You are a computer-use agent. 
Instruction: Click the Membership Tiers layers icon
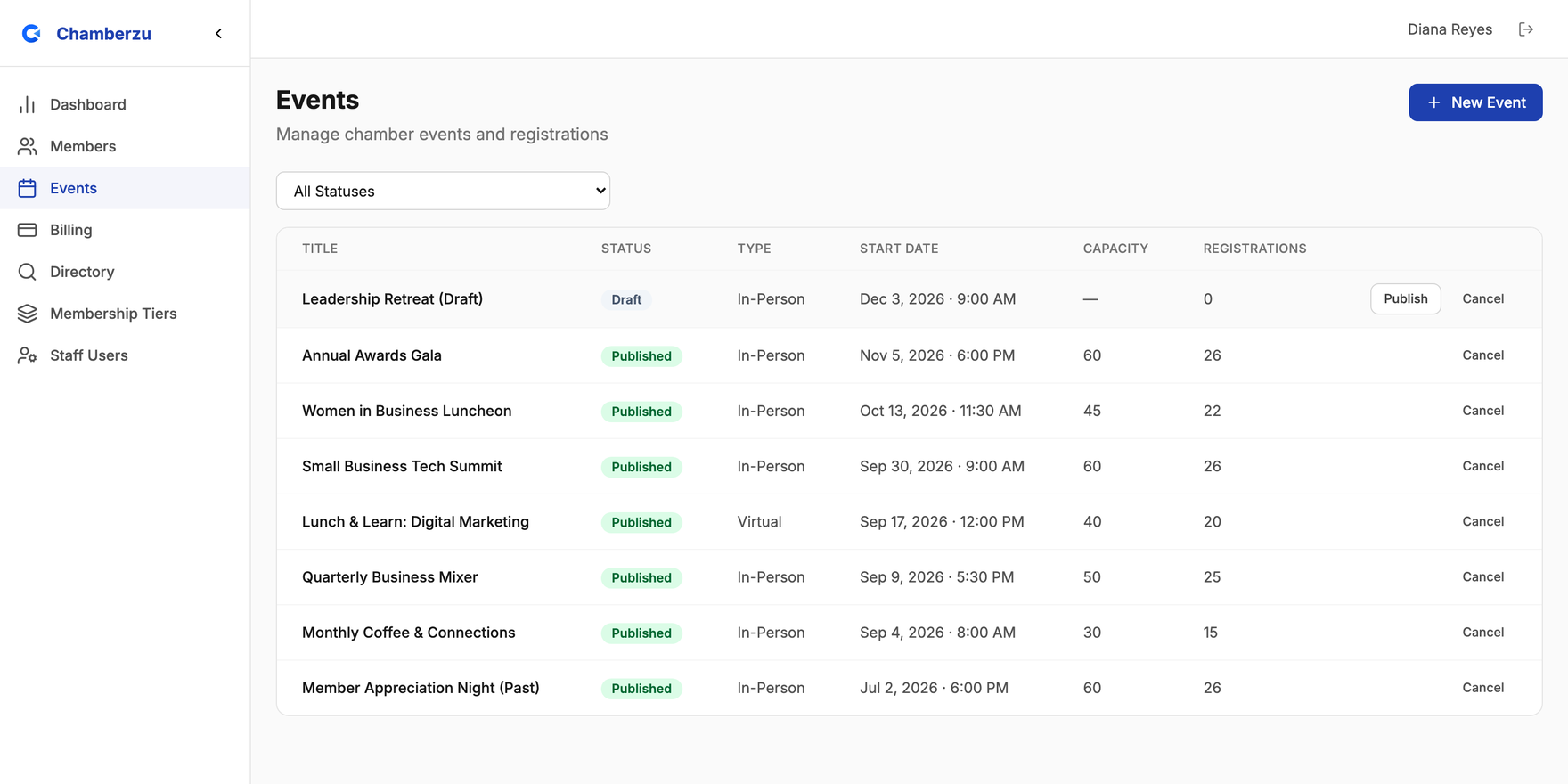pyautogui.click(x=28, y=314)
